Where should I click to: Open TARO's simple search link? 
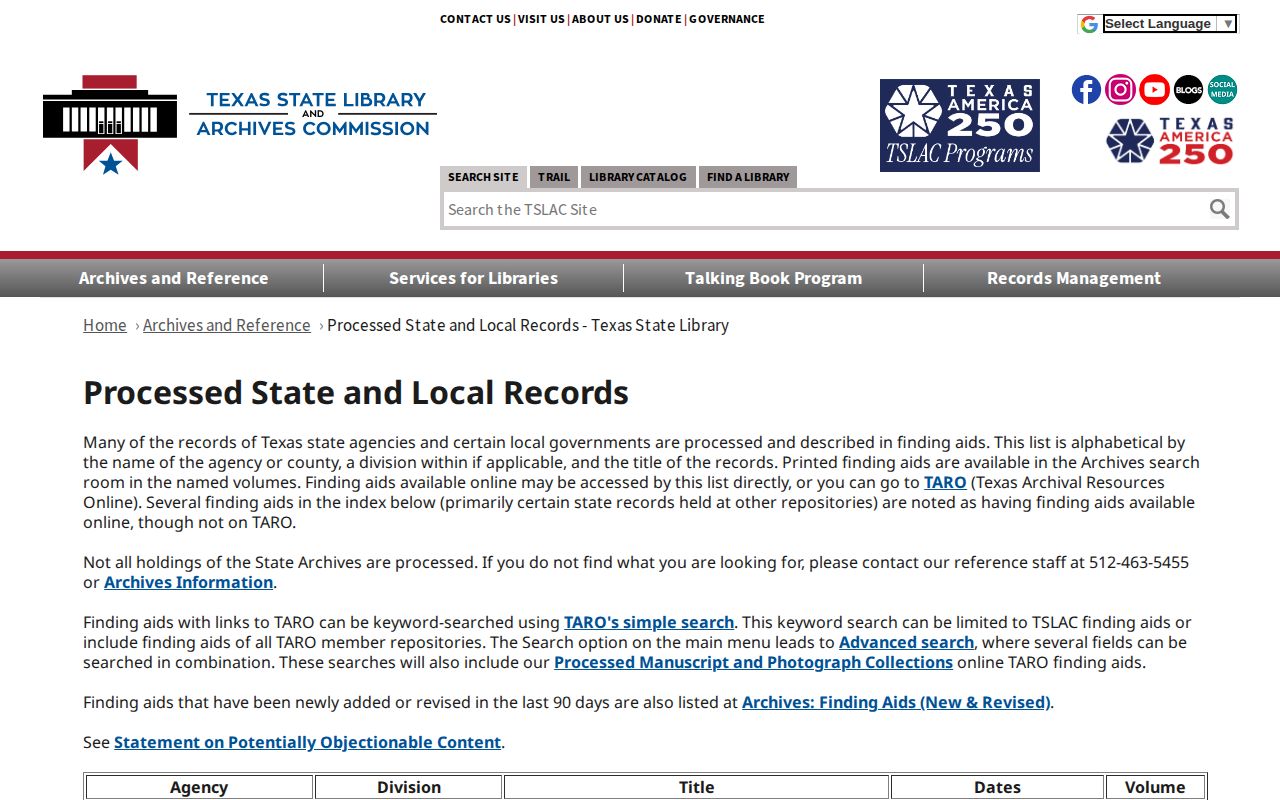click(649, 622)
